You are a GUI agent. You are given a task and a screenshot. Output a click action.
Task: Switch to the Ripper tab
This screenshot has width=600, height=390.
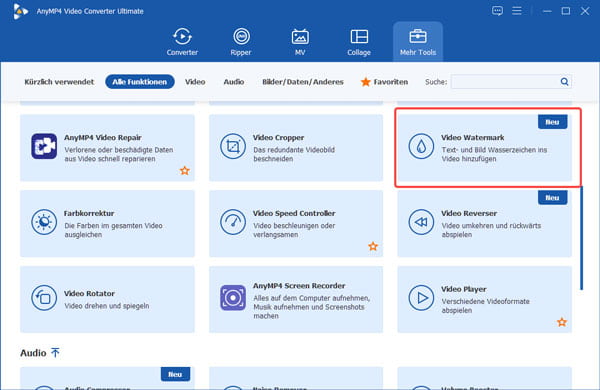(x=241, y=42)
